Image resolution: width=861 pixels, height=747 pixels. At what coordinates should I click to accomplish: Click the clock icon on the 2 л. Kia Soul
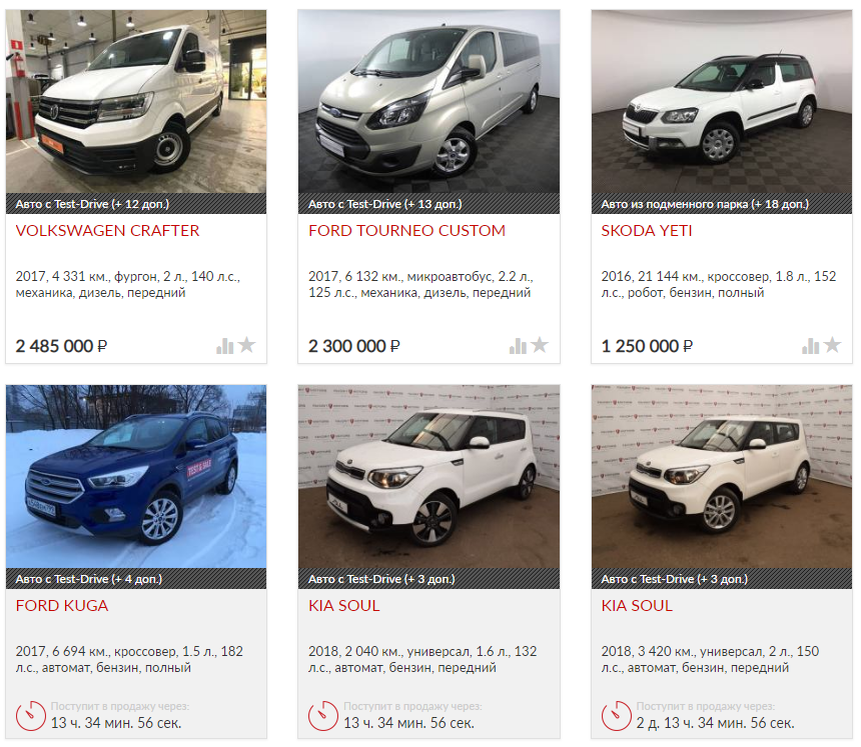(x=617, y=716)
